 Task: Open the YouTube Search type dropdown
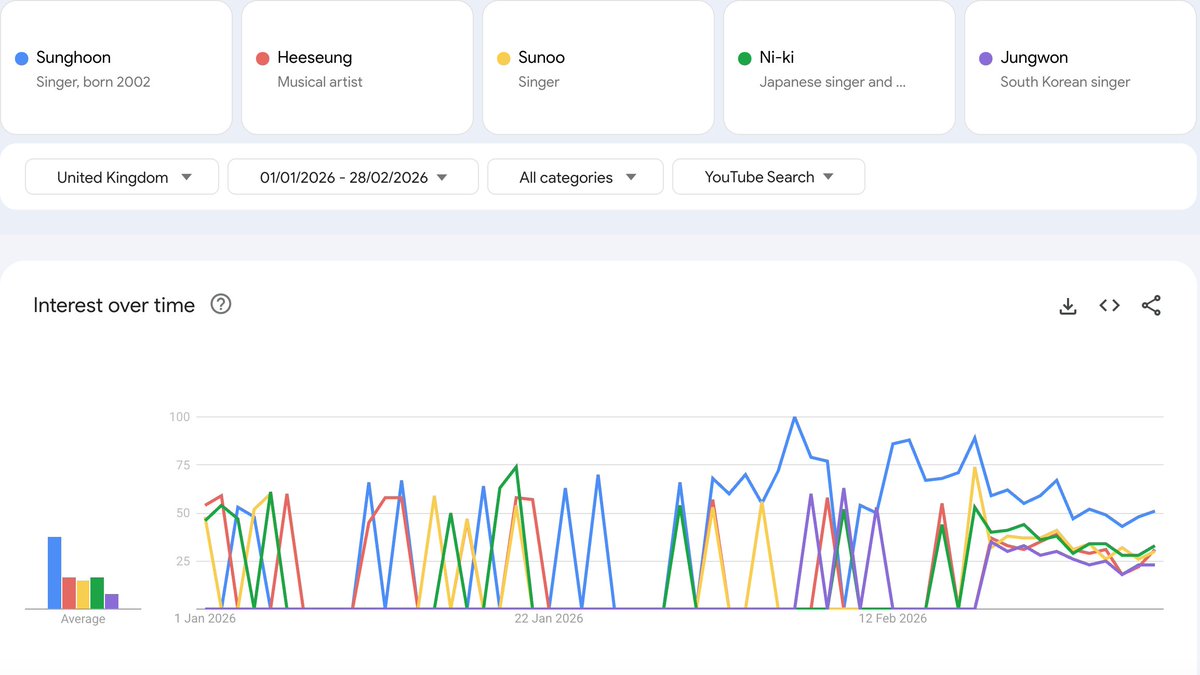(x=769, y=177)
